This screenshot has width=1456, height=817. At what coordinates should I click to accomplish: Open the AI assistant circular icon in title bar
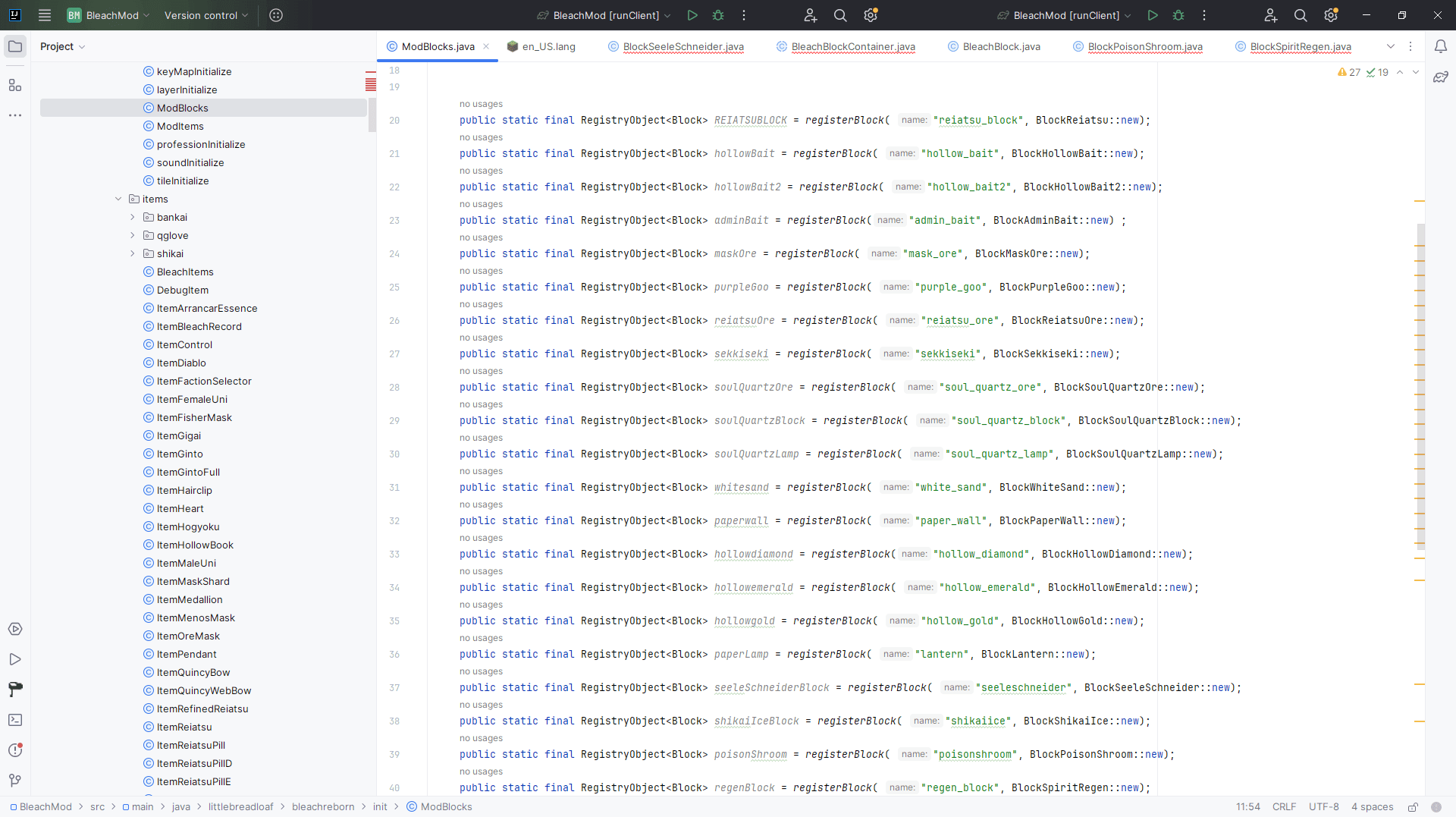pyautogui.click(x=276, y=15)
